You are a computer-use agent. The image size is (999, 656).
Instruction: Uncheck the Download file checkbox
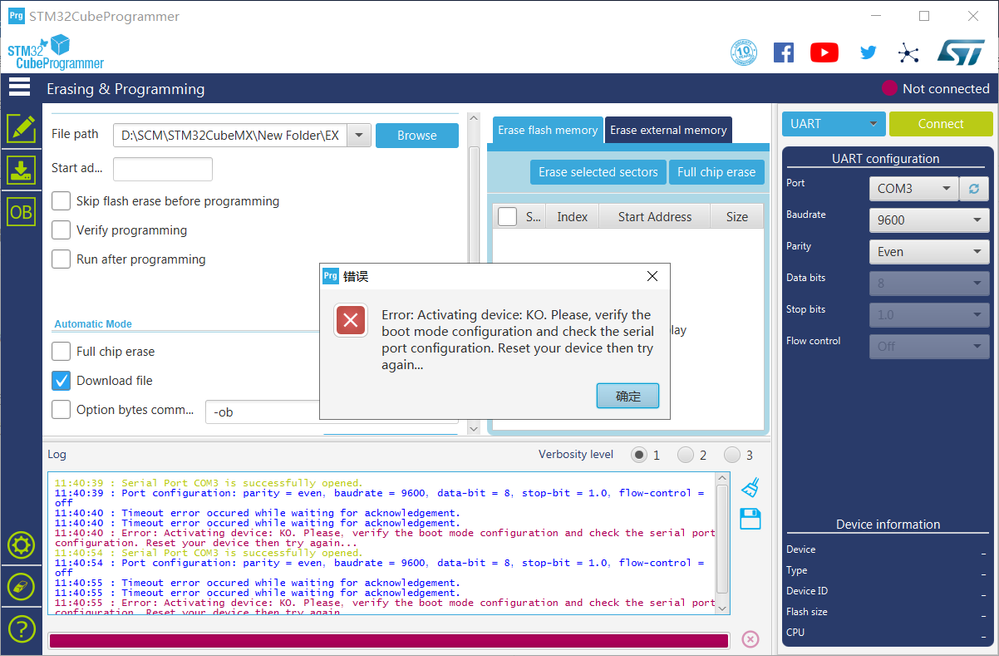click(x=61, y=380)
